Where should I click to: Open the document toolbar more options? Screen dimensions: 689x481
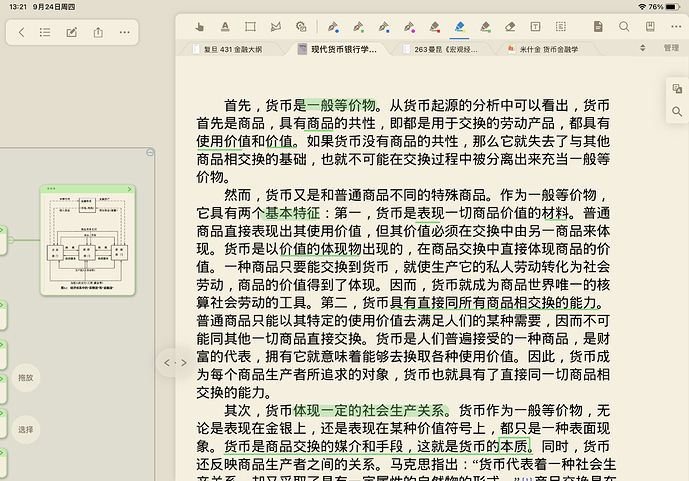pyautogui.click(x=676, y=27)
